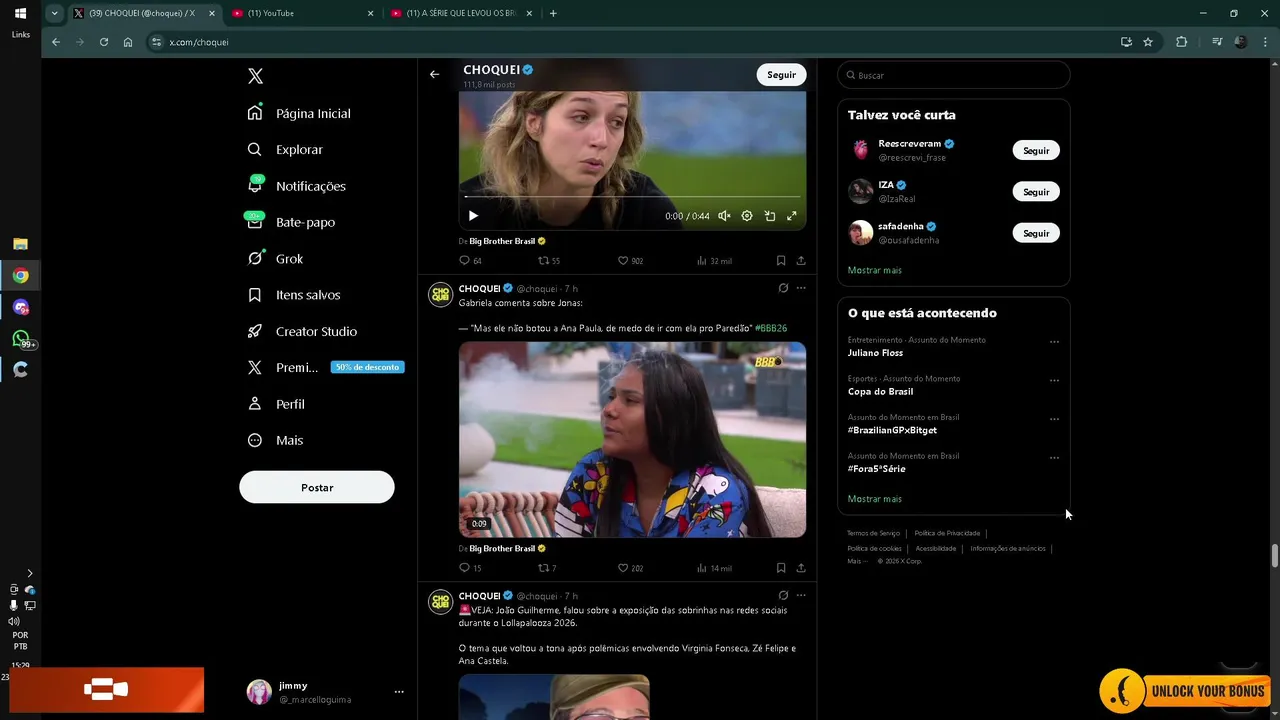
Task: Seek on the video progress bar
Action: [632, 197]
